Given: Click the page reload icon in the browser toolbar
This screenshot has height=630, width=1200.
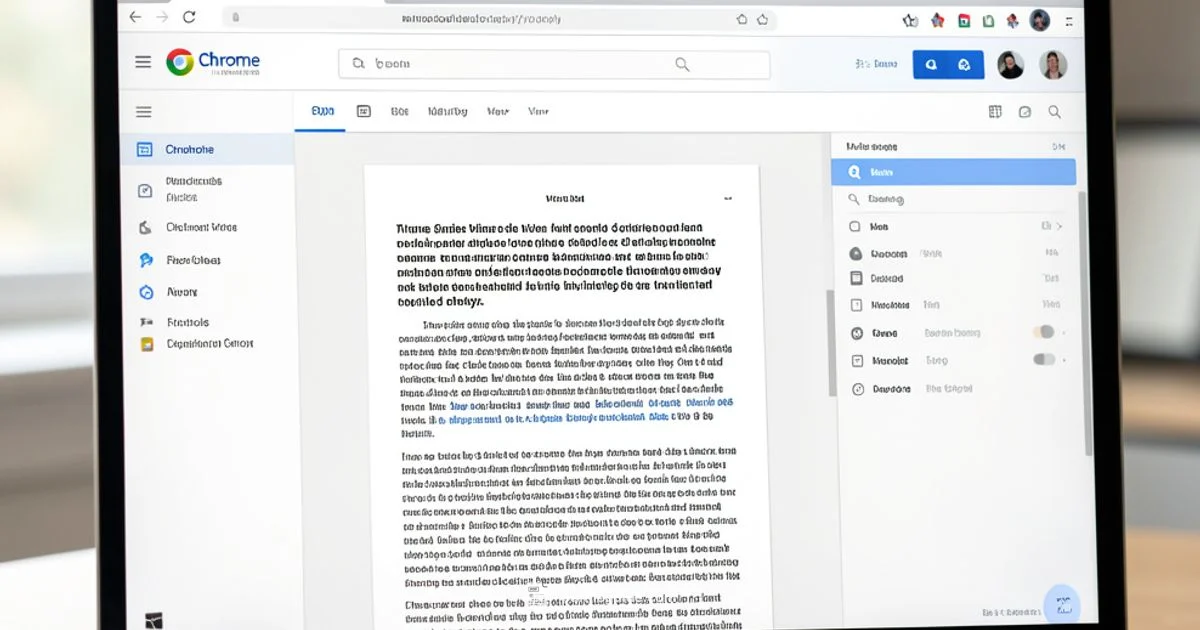Looking at the screenshot, I should [x=191, y=17].
